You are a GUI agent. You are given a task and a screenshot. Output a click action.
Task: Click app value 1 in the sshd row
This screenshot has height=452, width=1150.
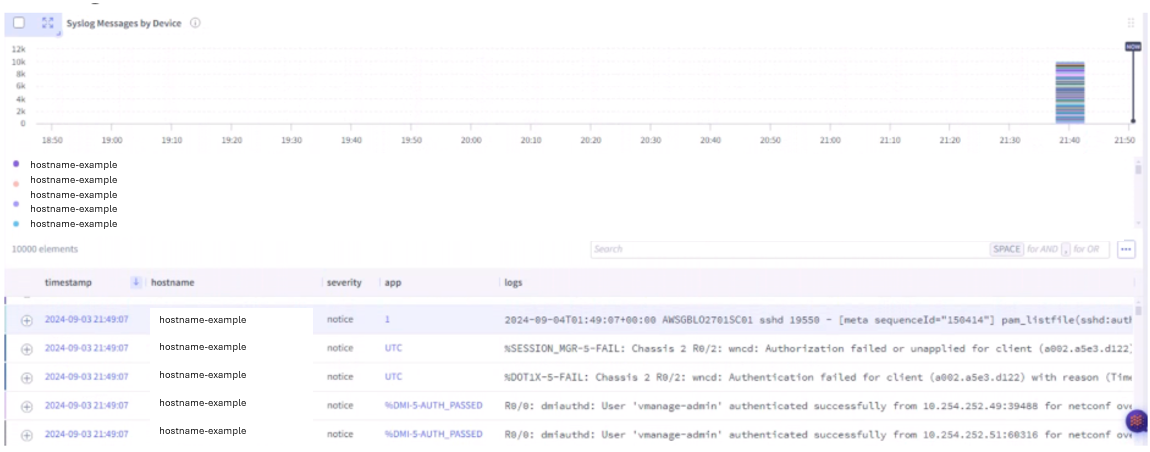tap(387, 320)
